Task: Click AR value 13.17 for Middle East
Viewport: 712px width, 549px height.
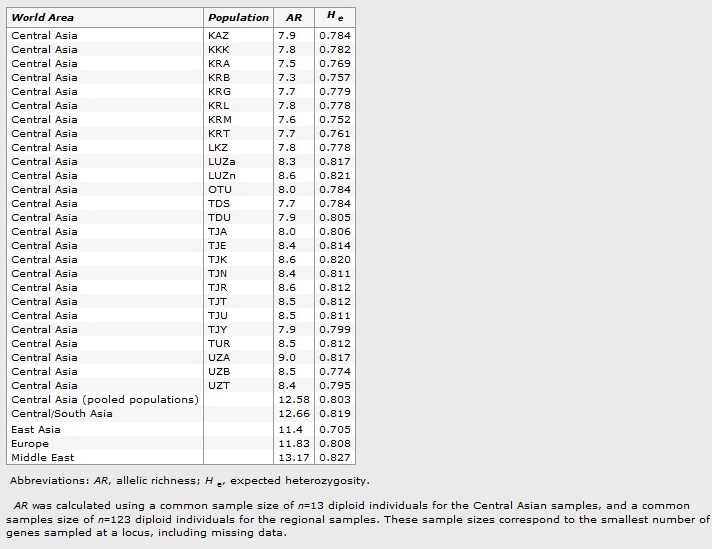Action: 294,458
